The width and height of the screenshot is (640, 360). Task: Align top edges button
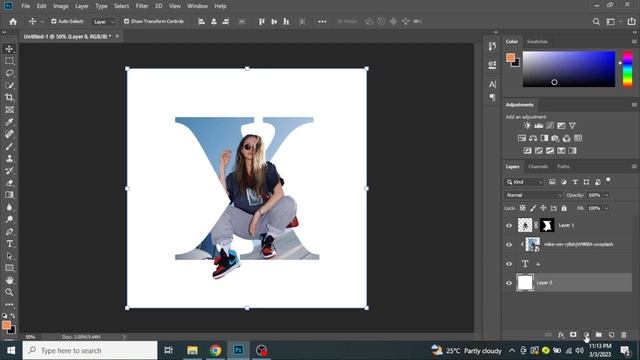[262, 22]
